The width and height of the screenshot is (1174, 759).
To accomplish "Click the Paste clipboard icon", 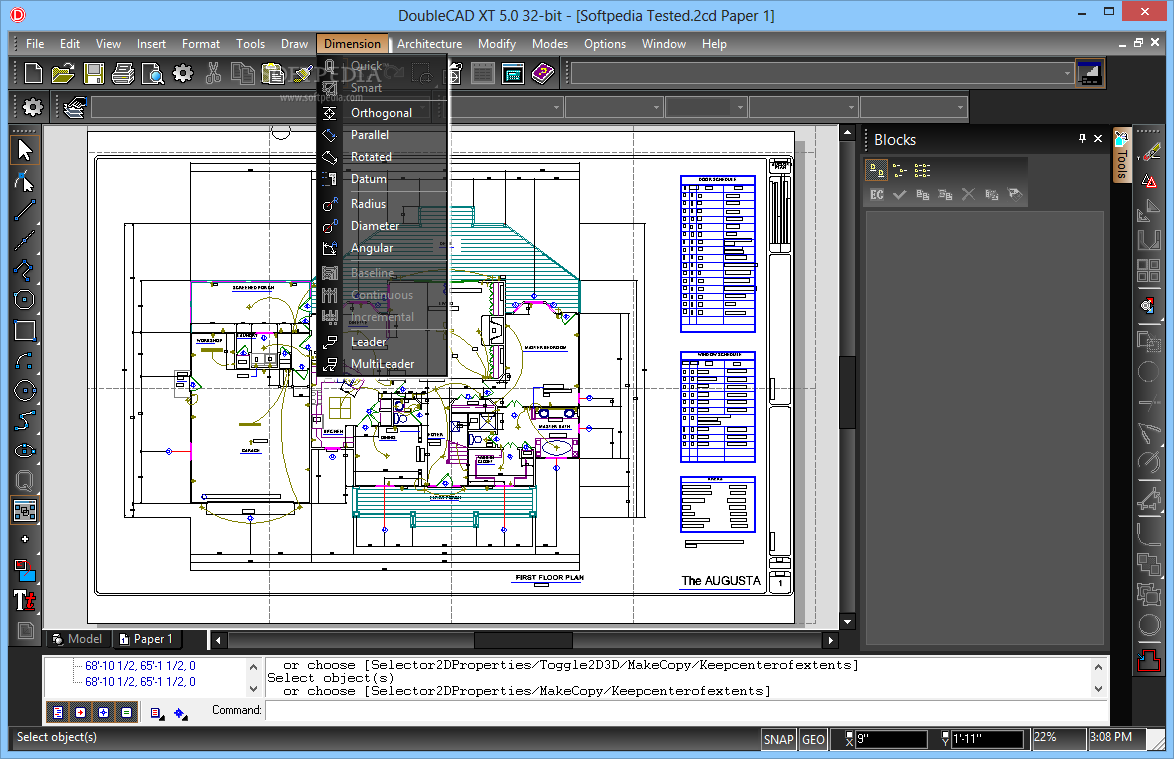I will (273, 73).
